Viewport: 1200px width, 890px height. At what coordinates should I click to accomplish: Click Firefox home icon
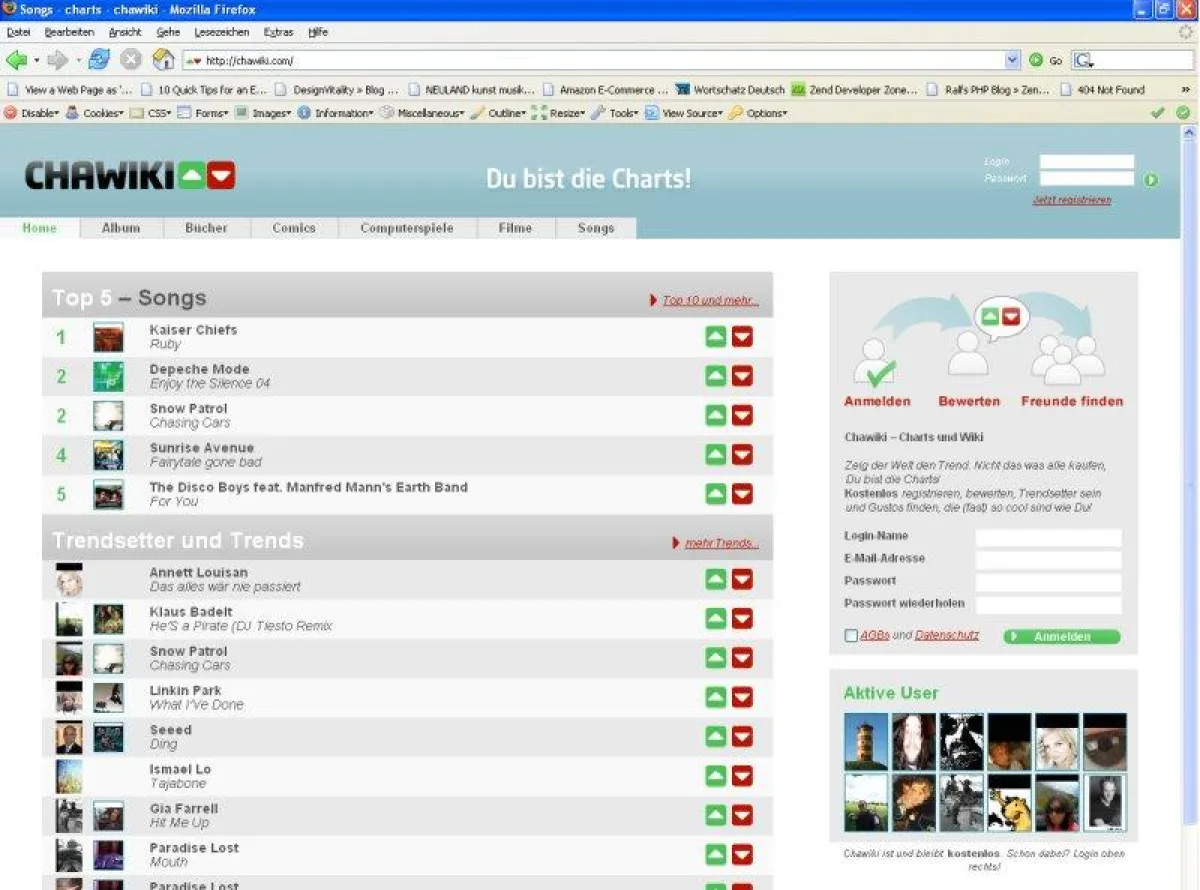coord(163,59)
